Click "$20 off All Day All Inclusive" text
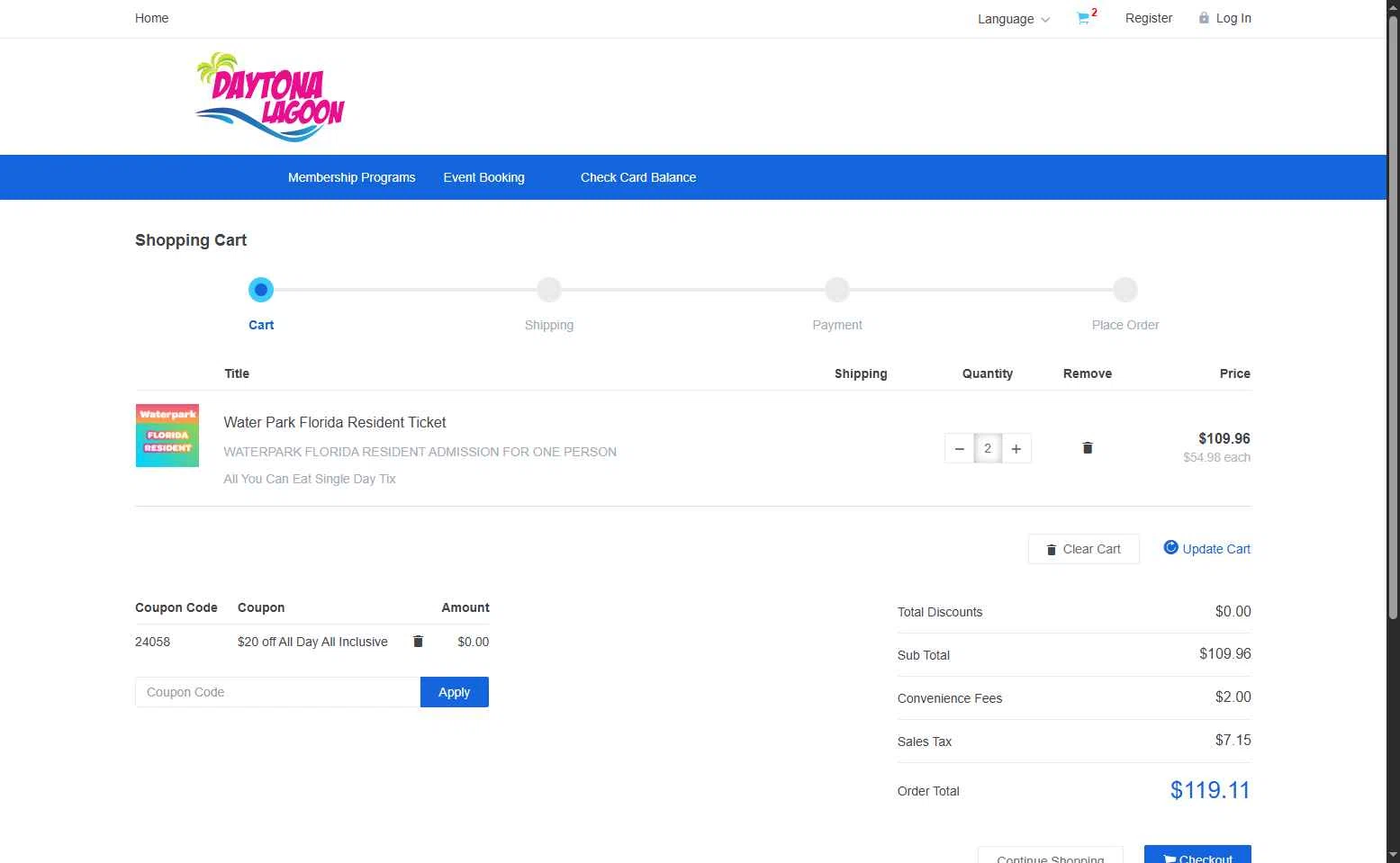Image resolution: width=1400 pixels, height=863 pixels. point(312,642)
